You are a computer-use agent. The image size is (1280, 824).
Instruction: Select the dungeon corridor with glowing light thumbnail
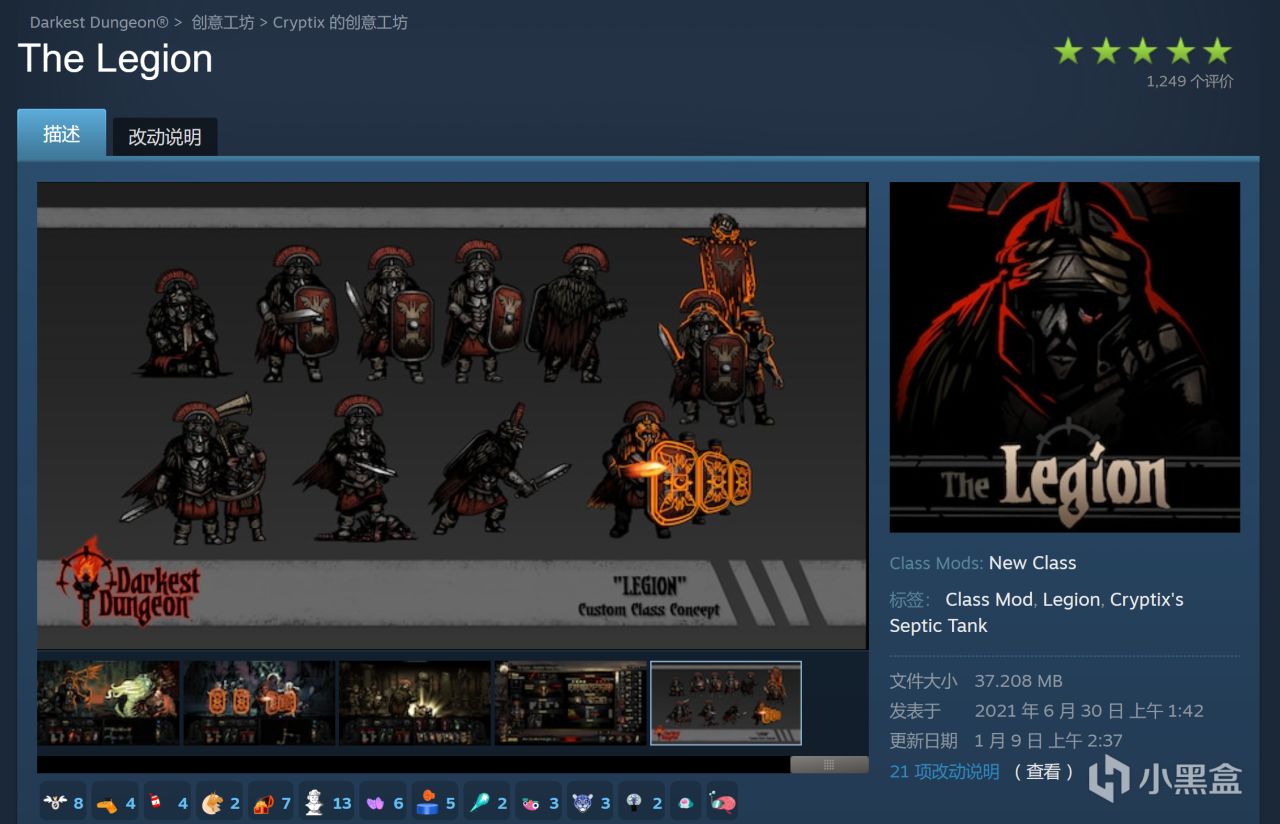point(415,703)
